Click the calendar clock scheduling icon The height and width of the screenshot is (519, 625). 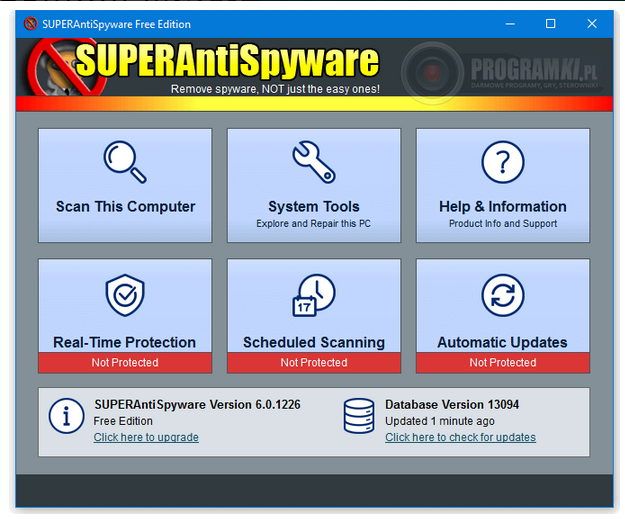314,295
